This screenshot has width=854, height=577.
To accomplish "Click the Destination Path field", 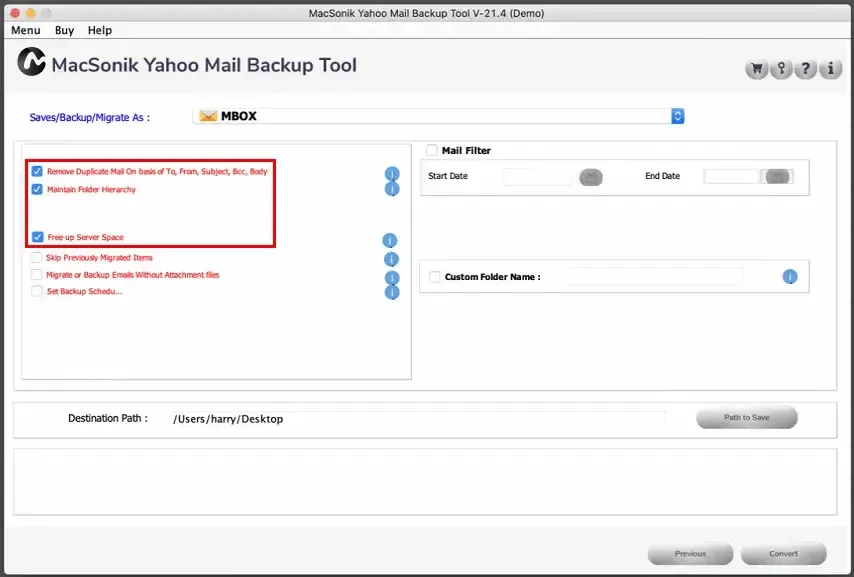I will (x=418, y=419).
